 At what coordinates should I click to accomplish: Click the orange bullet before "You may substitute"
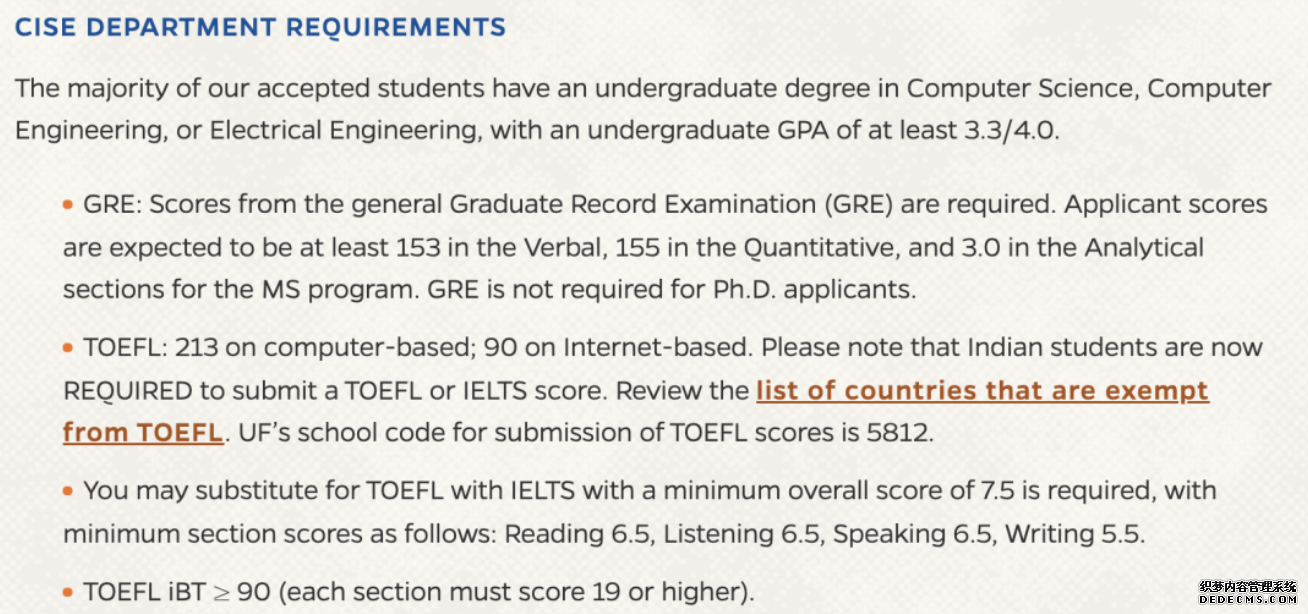coord(68,491)
